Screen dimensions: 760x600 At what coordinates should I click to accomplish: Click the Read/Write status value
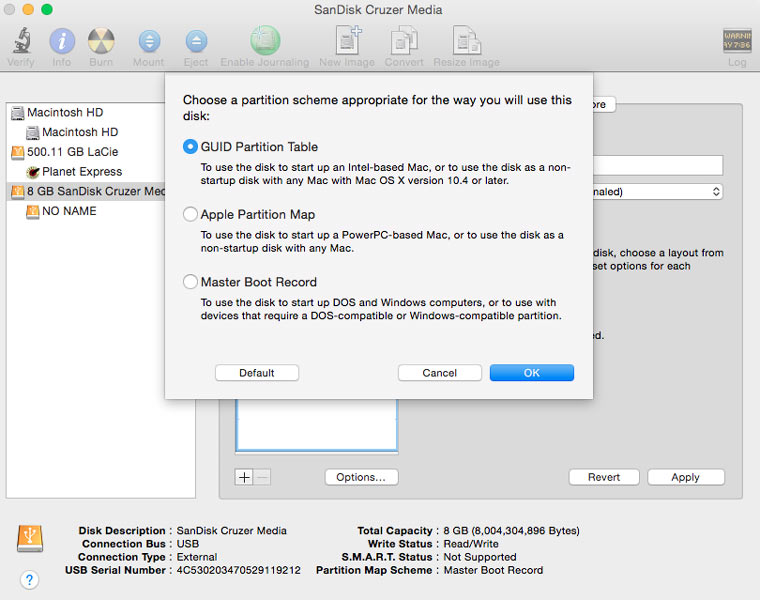click(471, 544)
